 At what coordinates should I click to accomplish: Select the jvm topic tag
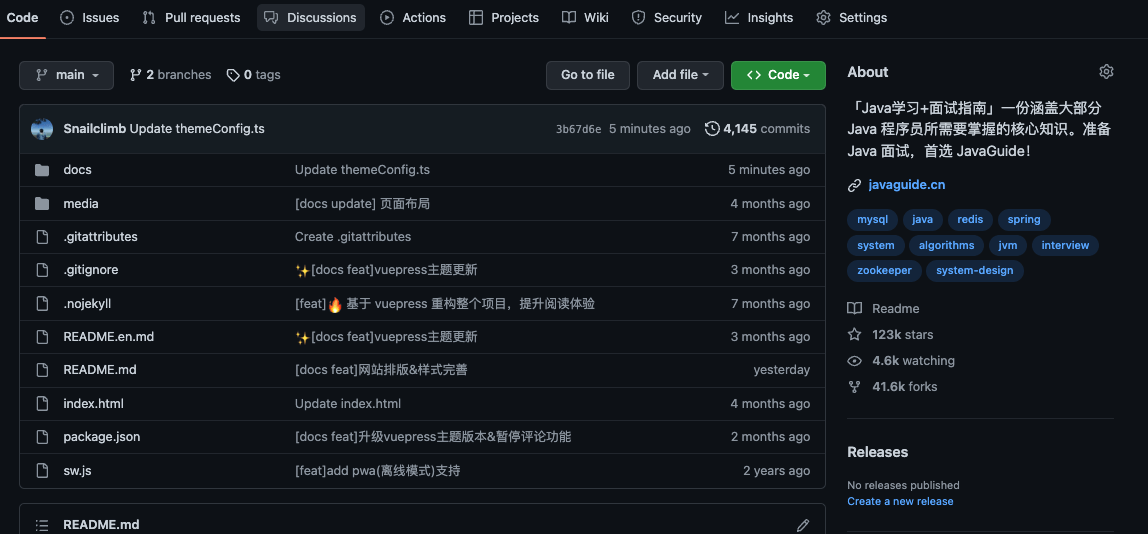1008,245
